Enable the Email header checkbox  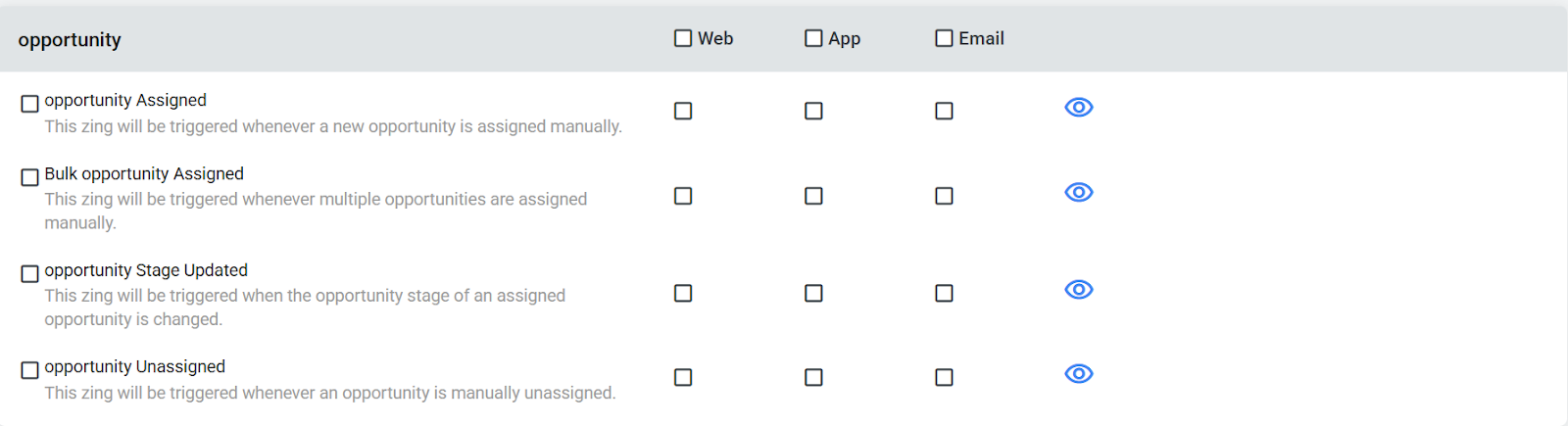[944, 38]
